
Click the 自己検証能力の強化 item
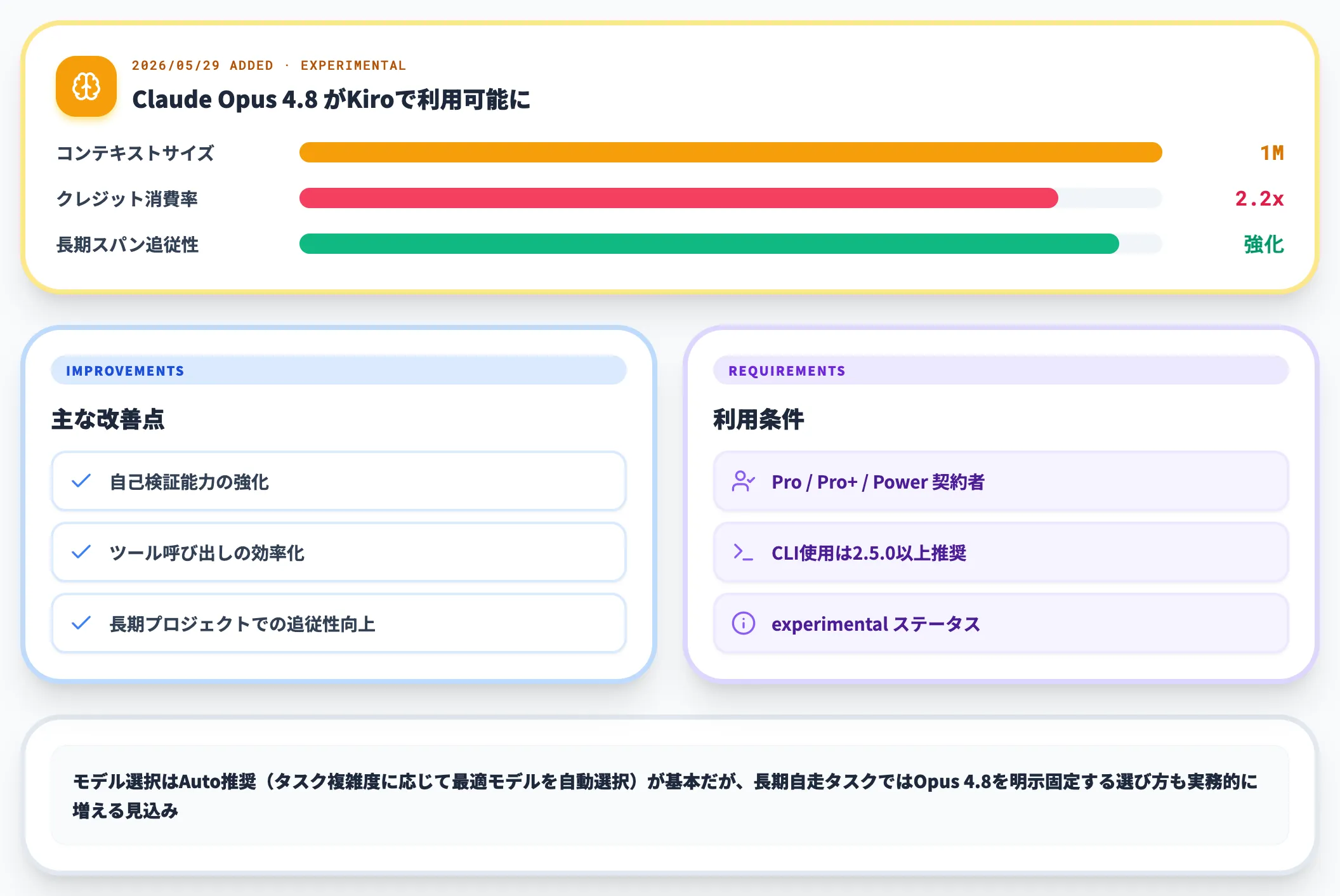coord(339,481)
